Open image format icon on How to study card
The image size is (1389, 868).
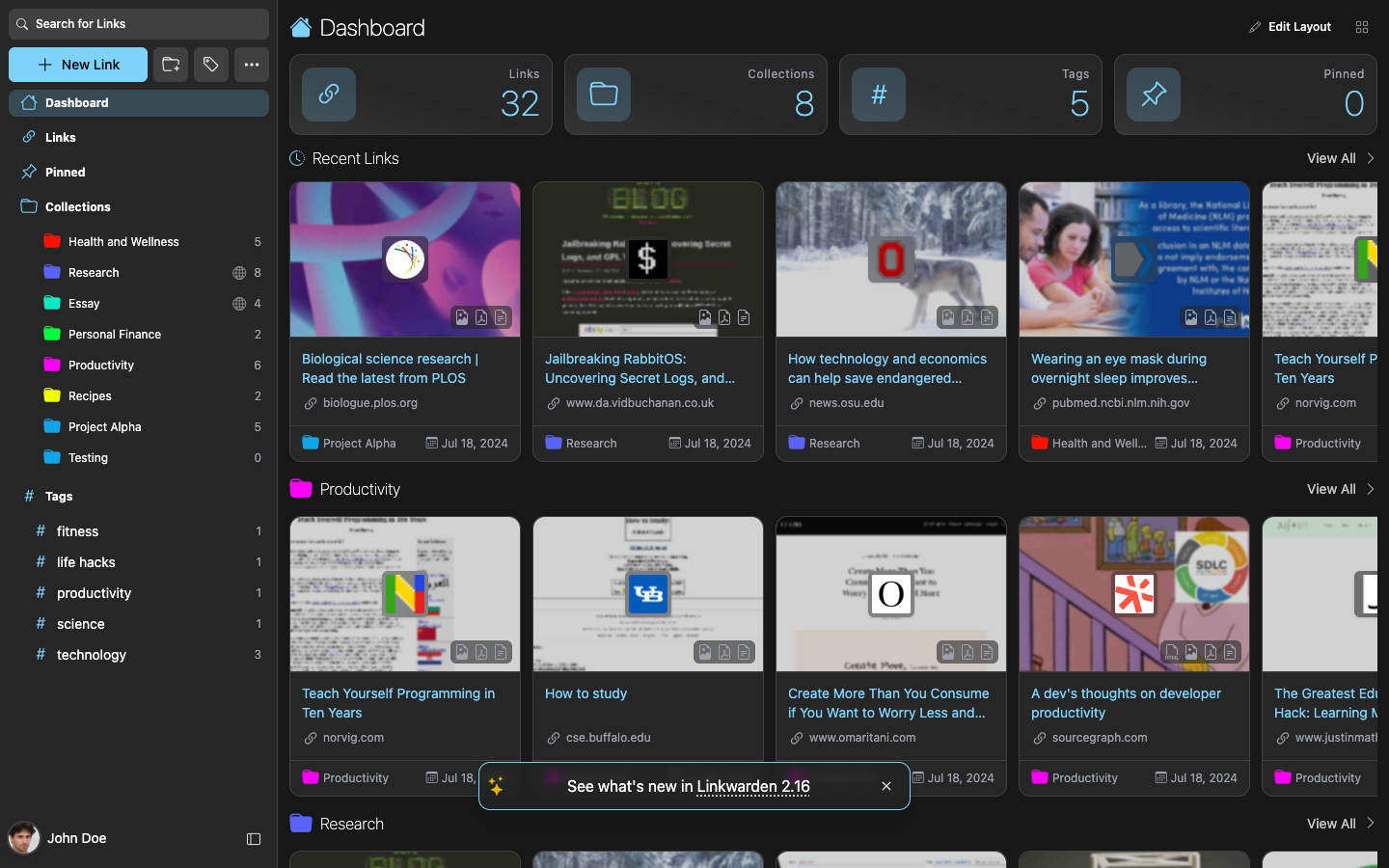[x=705, y=652]
